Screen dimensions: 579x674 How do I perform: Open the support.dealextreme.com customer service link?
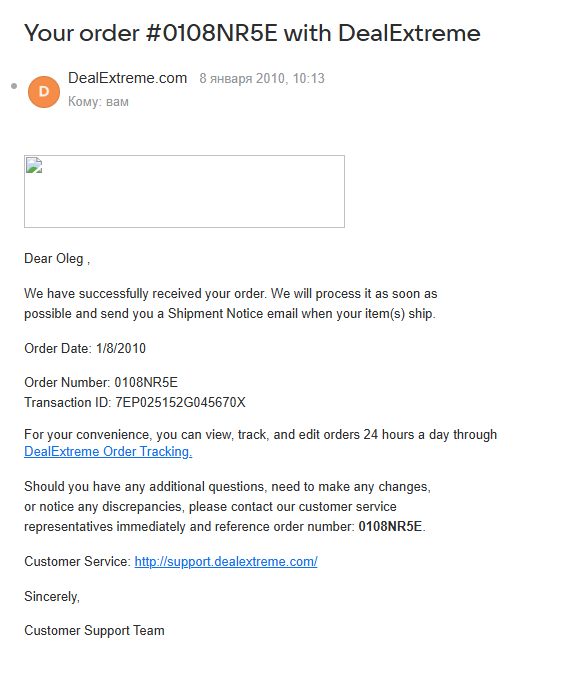click(x=226, y=561)
